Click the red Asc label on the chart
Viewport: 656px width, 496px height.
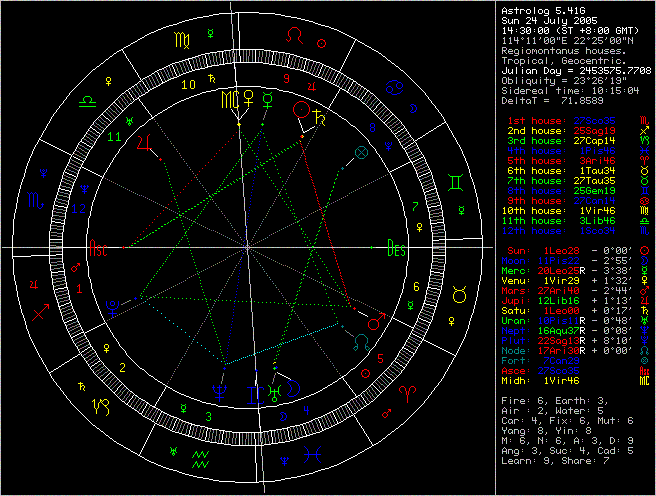99,247
